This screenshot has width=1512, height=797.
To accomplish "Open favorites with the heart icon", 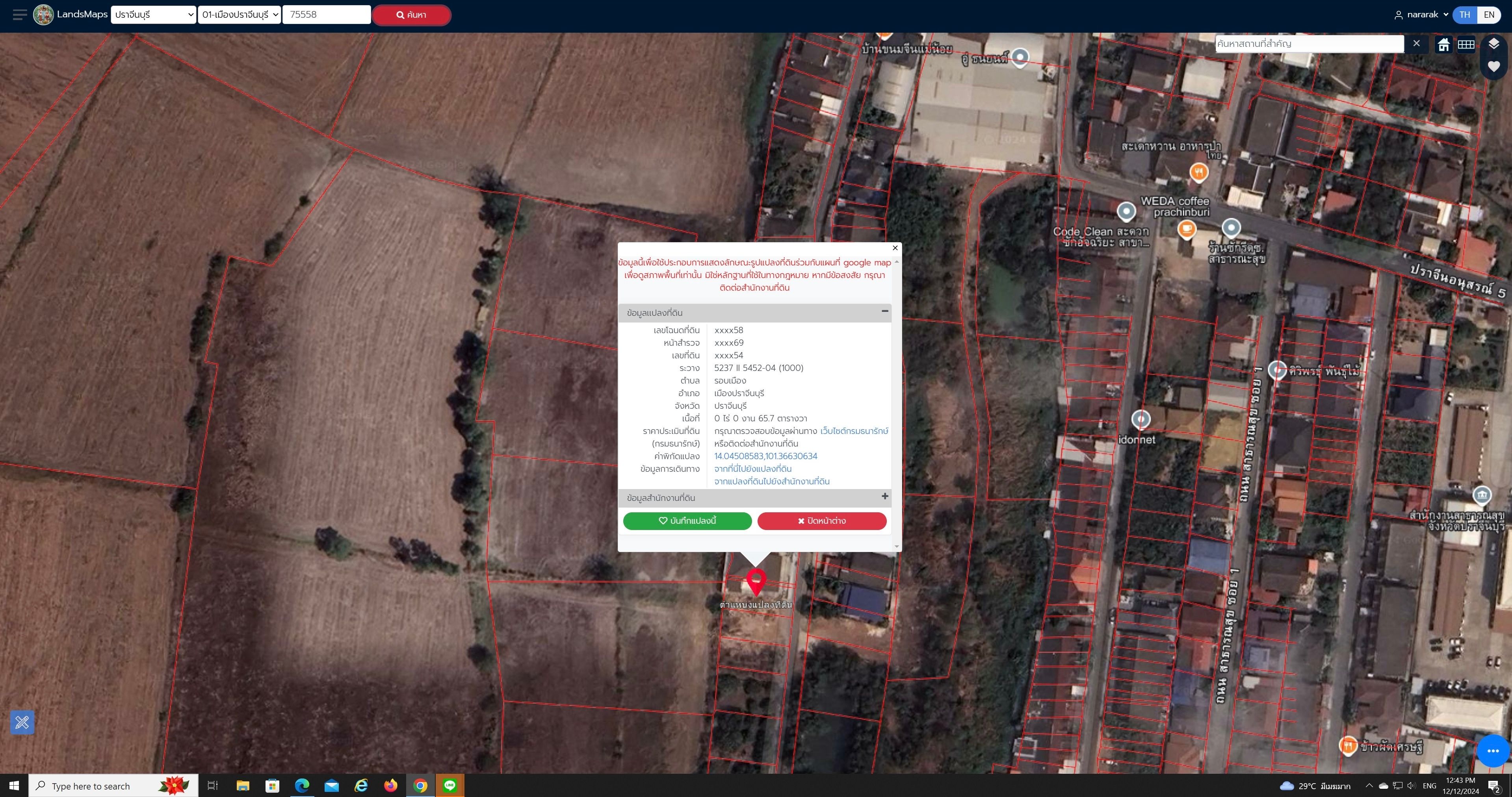I will [1494, 66].
